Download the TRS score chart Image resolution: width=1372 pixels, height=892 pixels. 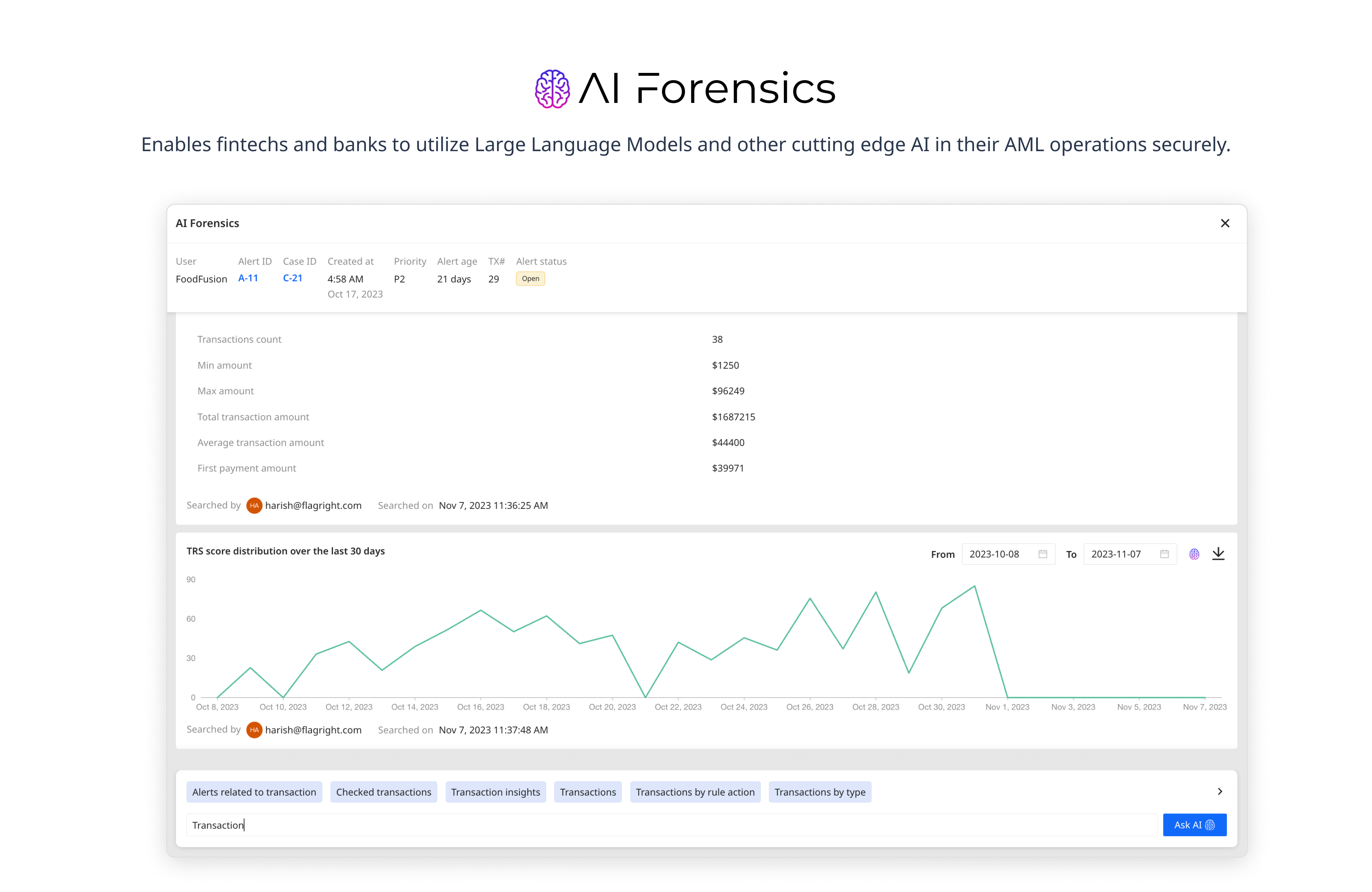pos(1218,554)
